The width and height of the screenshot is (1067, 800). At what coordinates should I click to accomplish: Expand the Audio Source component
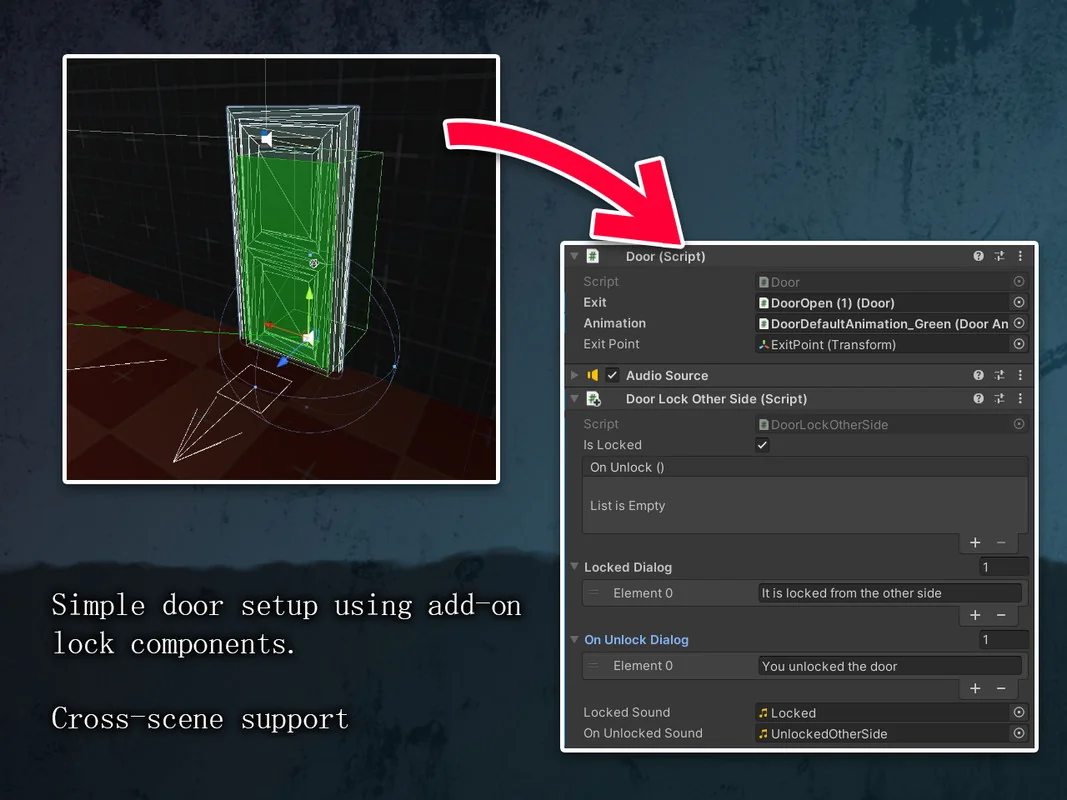point(574,376)
